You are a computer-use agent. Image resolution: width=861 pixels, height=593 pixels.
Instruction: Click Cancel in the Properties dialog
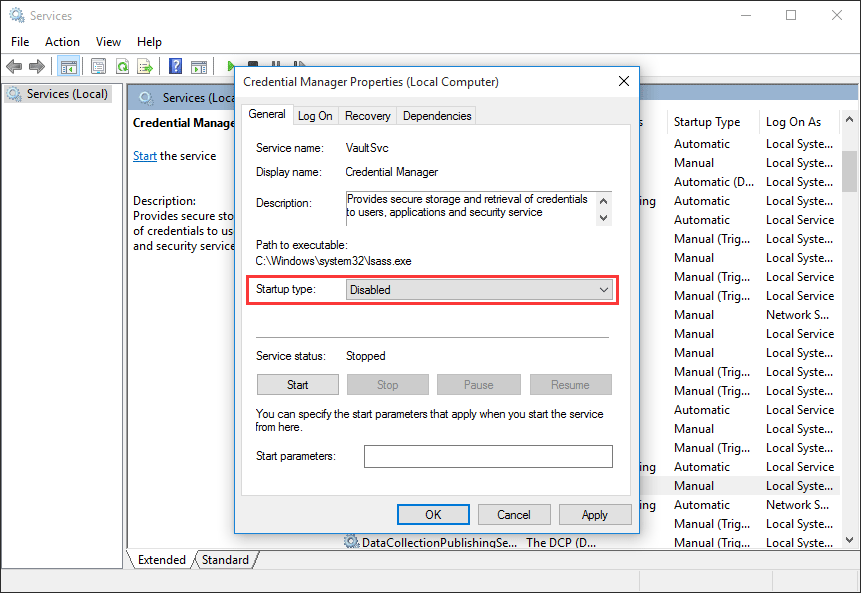pyautogui.click(x=514, y=514)
